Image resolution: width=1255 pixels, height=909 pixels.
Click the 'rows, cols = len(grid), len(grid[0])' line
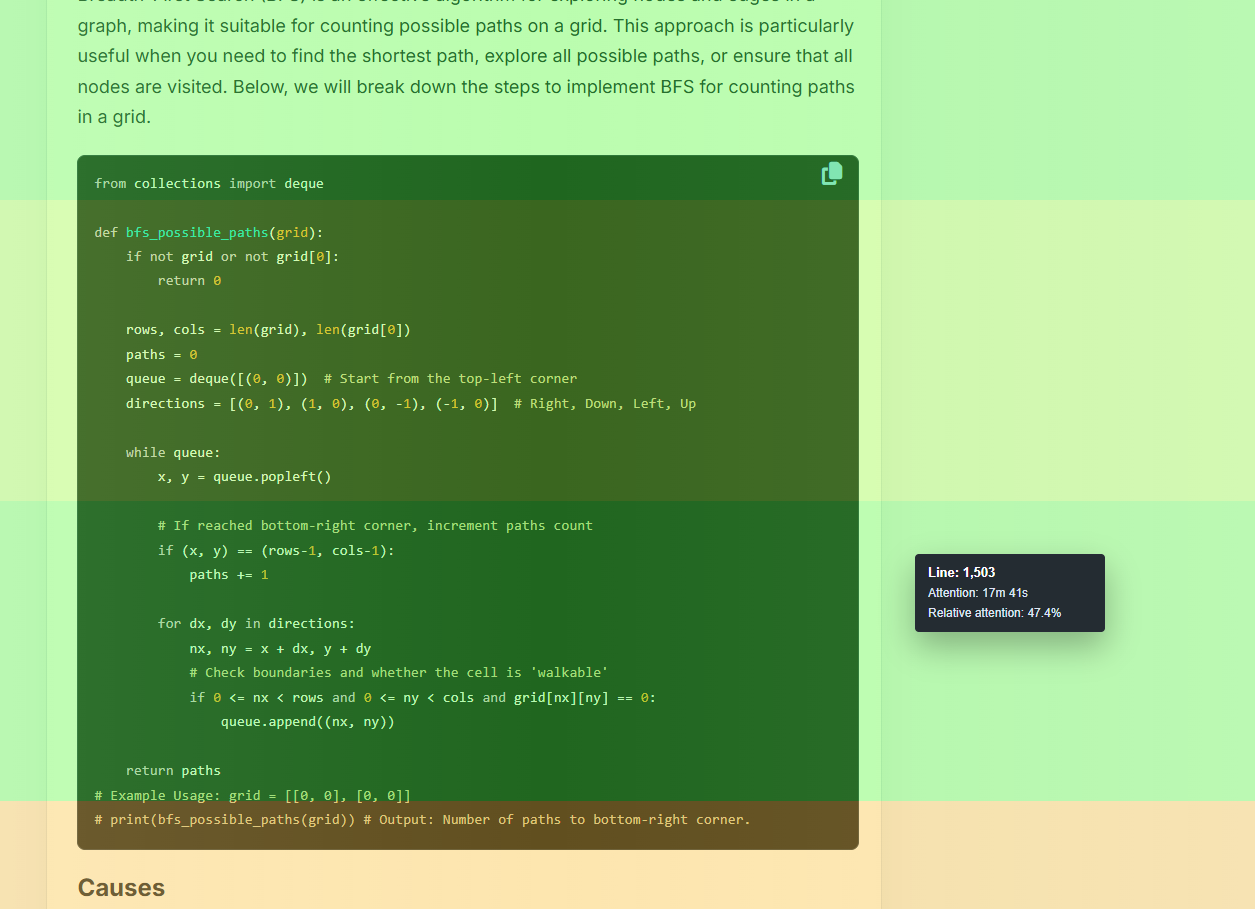point(268,330)
